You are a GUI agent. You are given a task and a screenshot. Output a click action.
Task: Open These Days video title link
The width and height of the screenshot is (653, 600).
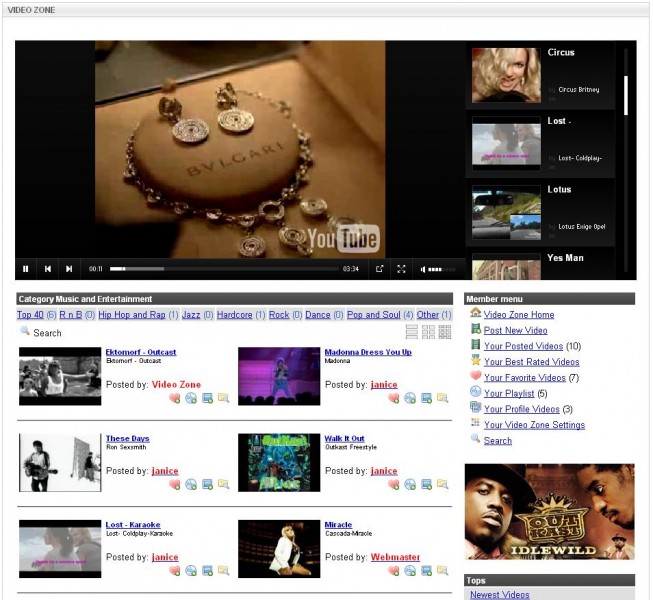point(127,438)
